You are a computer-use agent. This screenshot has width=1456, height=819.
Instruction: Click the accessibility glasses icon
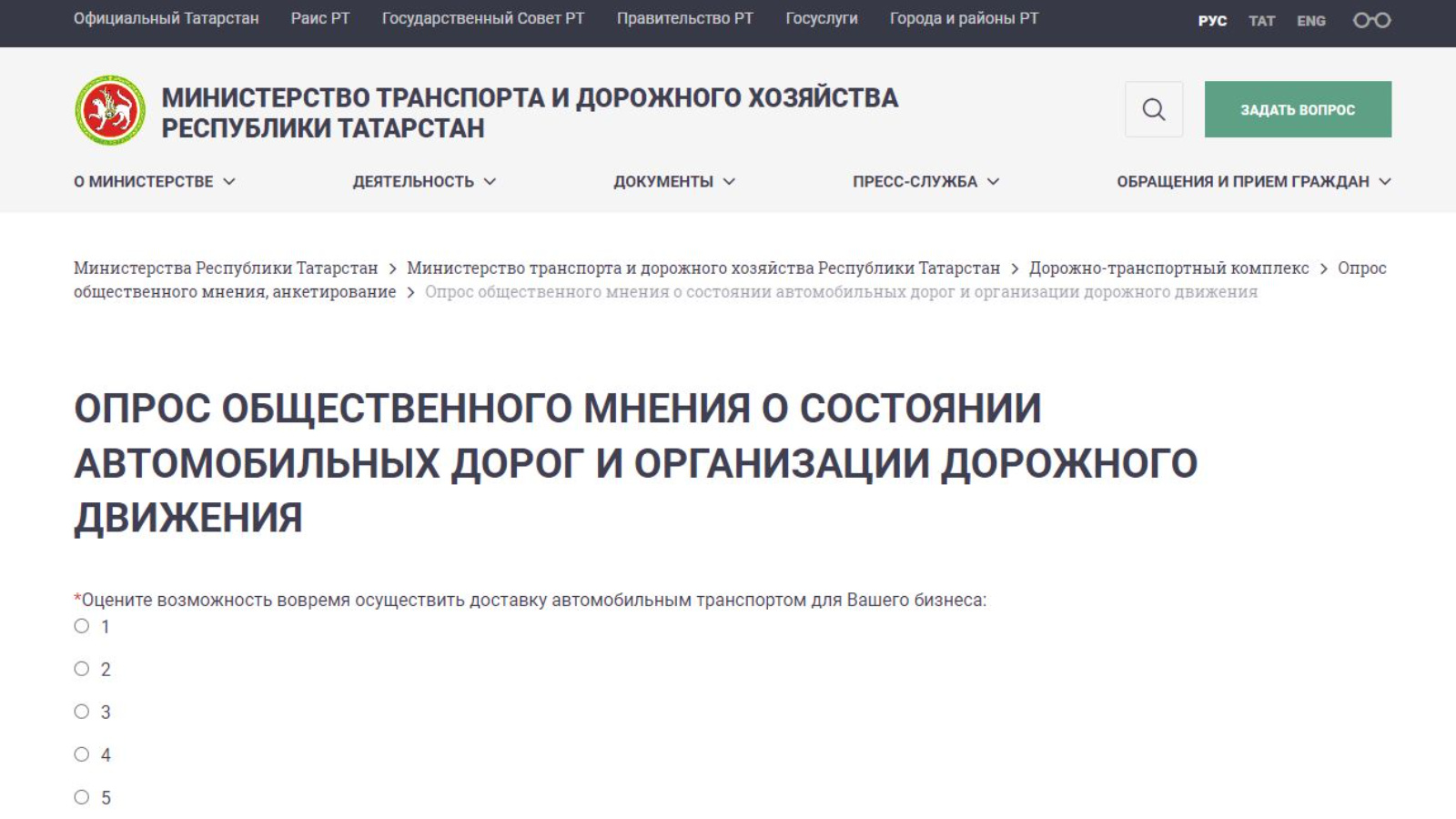pyautogui.click(x=1371, y=20)
